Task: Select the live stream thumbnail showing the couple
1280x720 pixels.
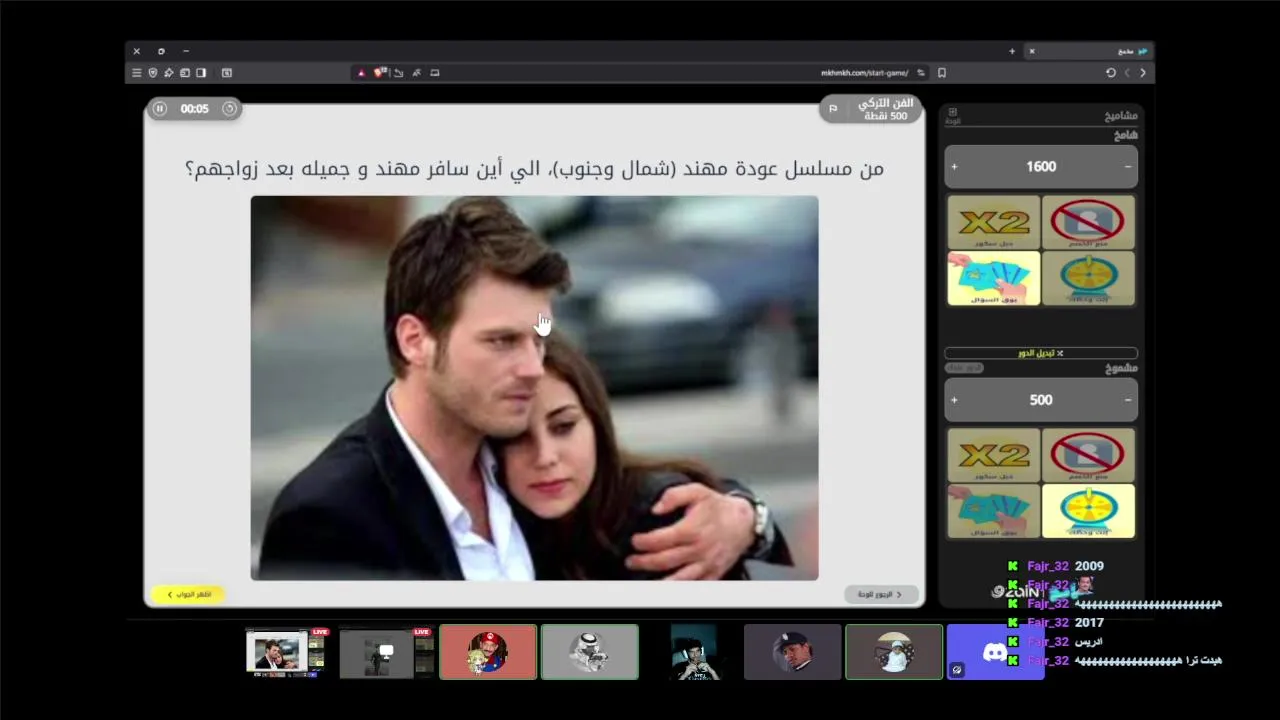Action: (x=288, y=653)
